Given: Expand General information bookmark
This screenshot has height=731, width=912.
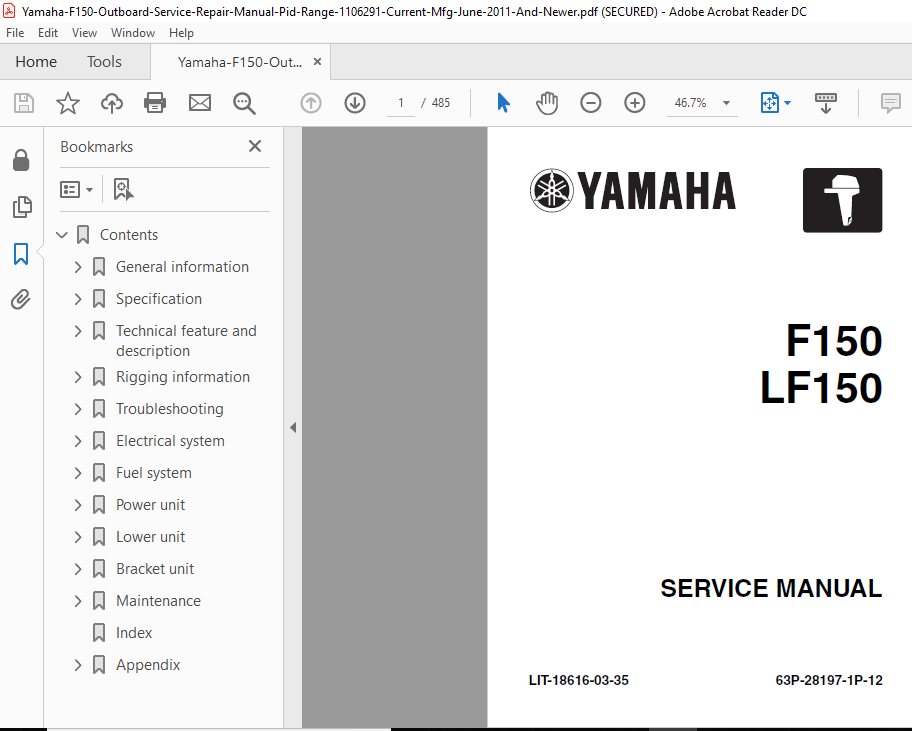Looking at the screenshot, I should 78,267.
